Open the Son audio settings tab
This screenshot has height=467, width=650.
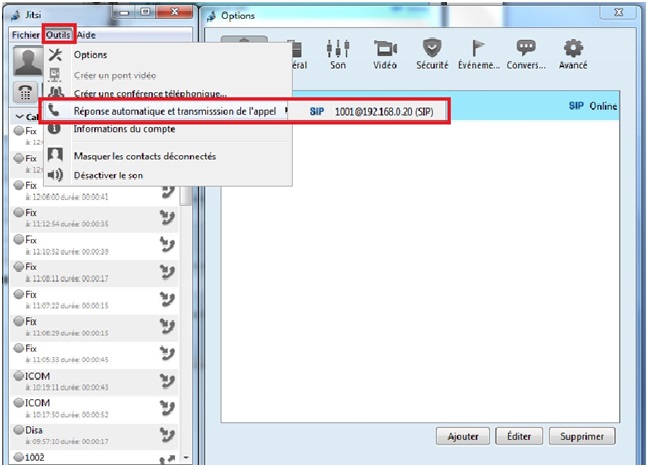[x=338, y=53]
